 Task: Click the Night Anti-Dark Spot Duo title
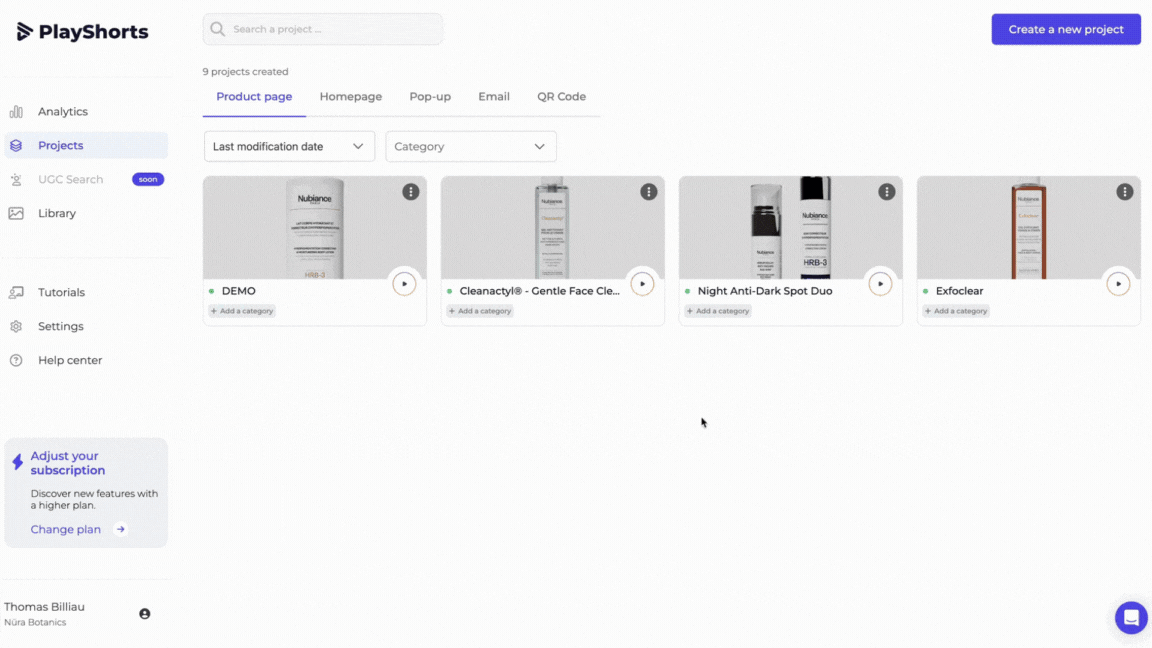[765, 291]
